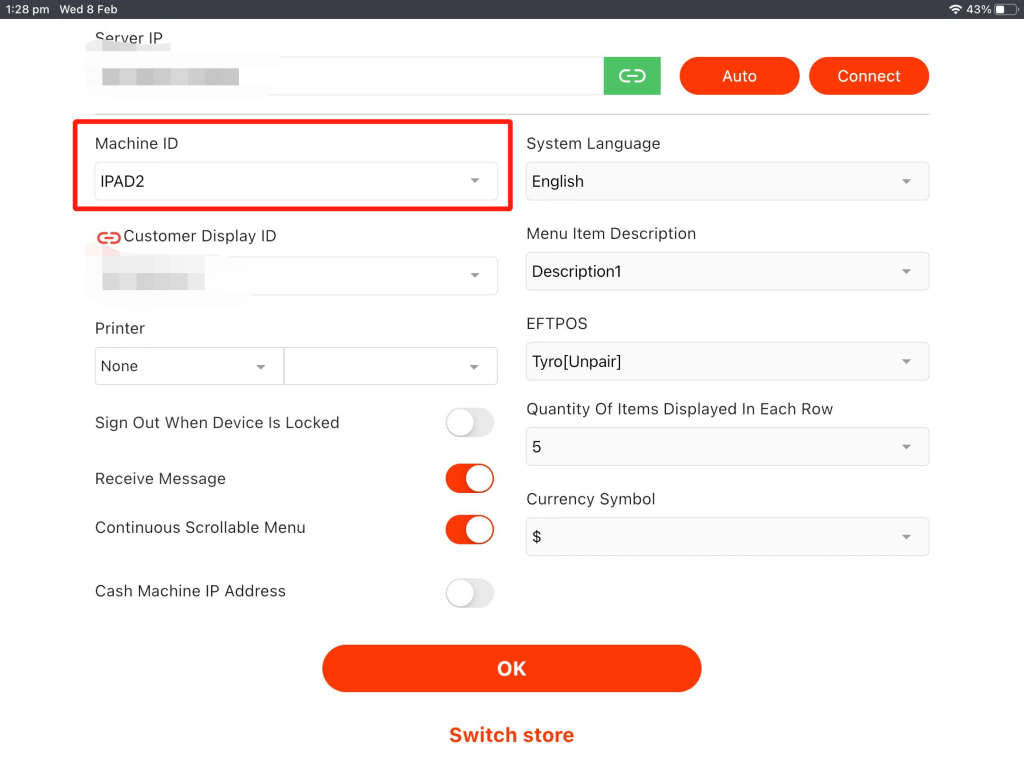Open the Menu Item Description dropdown
This screenshot has width=1024, height=768.
(x=727, y=271)
